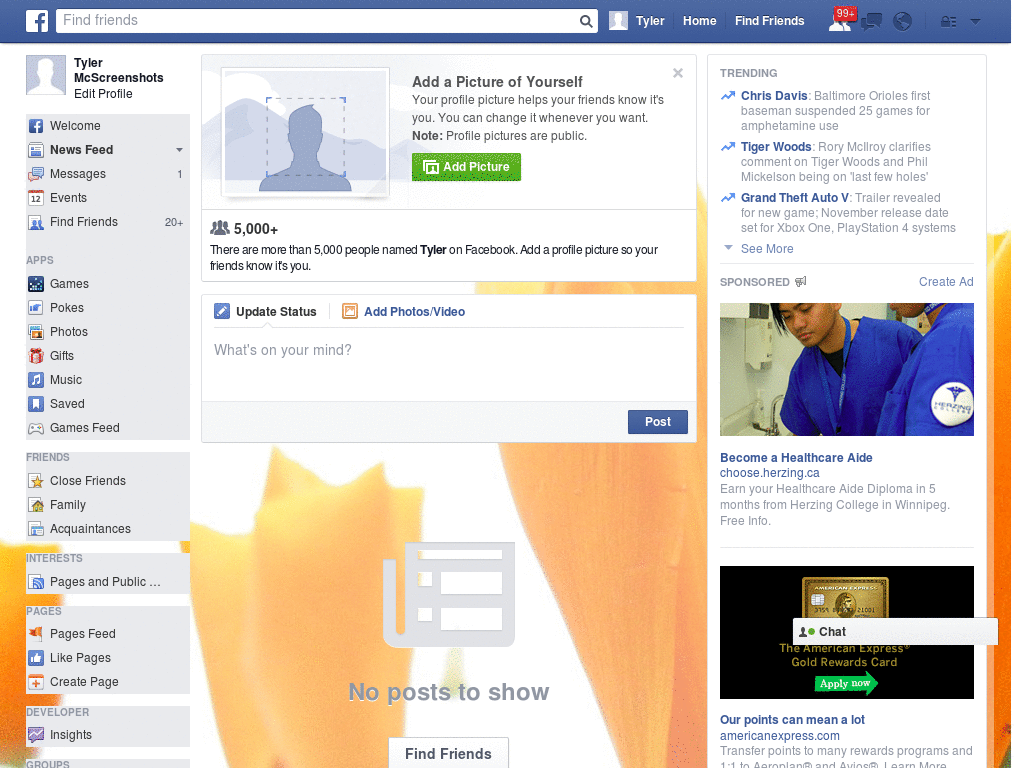This screenshot has height=768, width=1024.
Task: Click the healthcare aide ad image
Action: pyautogui.click(x=846, y=370)
